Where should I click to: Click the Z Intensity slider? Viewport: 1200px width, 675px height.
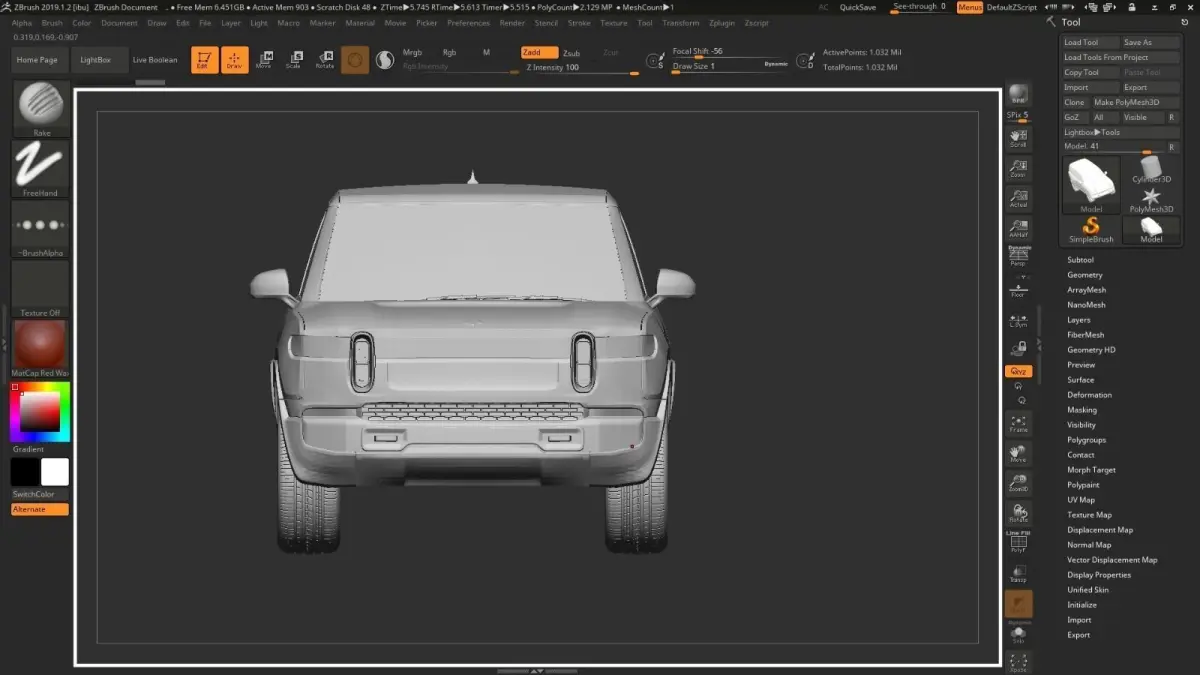click(x=579, y=68)
